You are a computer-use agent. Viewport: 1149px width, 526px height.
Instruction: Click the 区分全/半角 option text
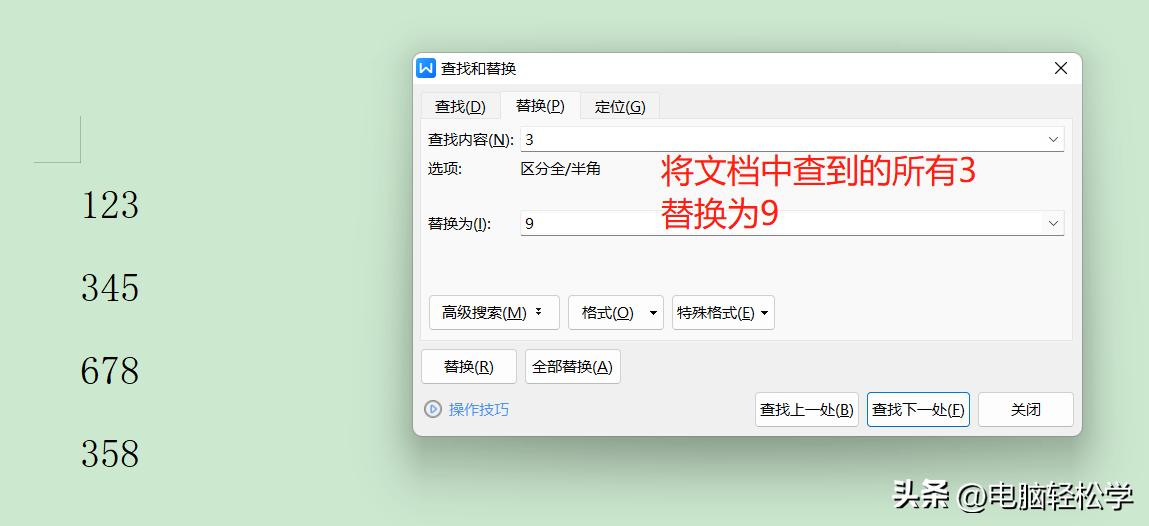(x=561, y=169)
